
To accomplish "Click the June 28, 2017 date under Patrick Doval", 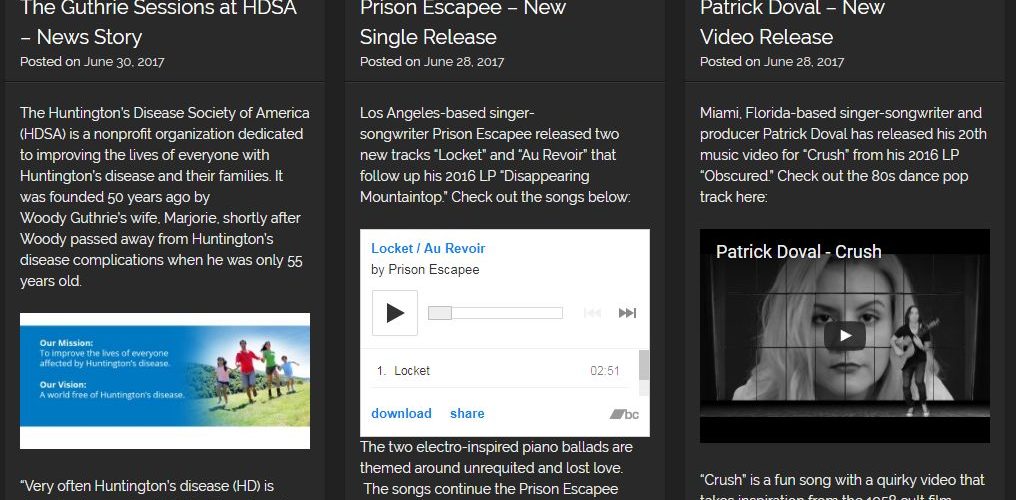I will click(804, 62).
